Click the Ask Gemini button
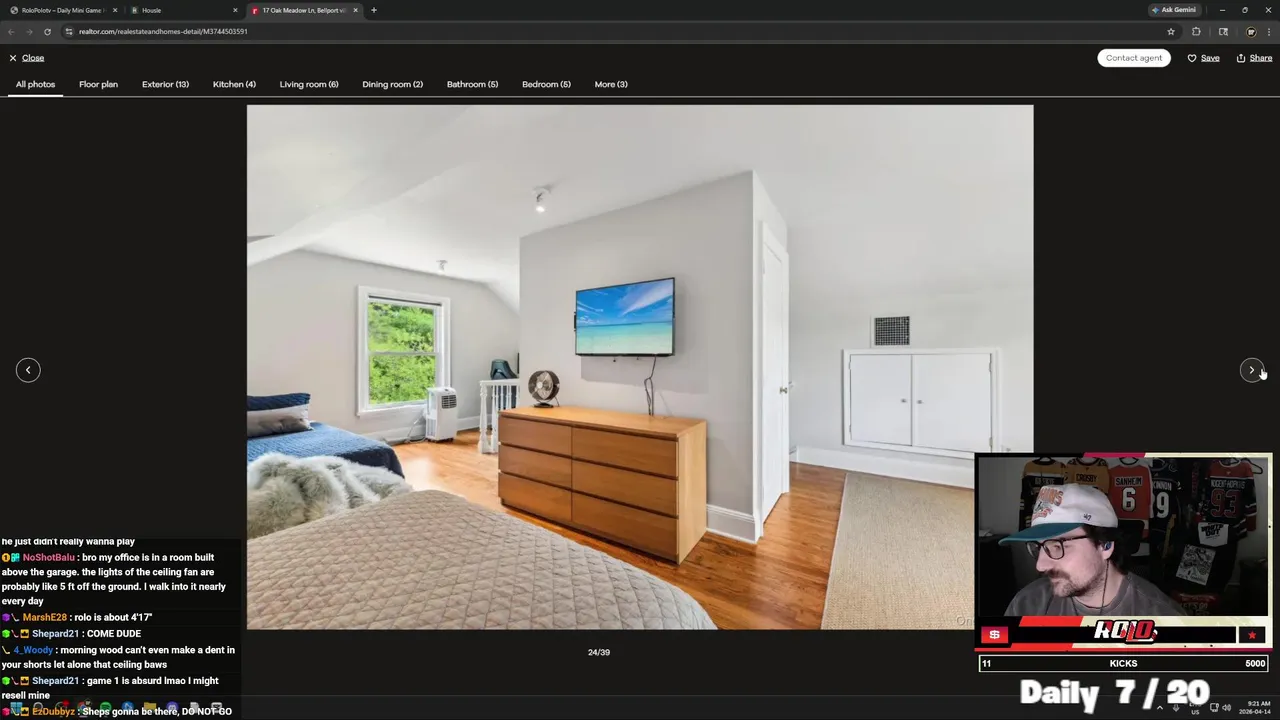 [x=1174, y=10]
